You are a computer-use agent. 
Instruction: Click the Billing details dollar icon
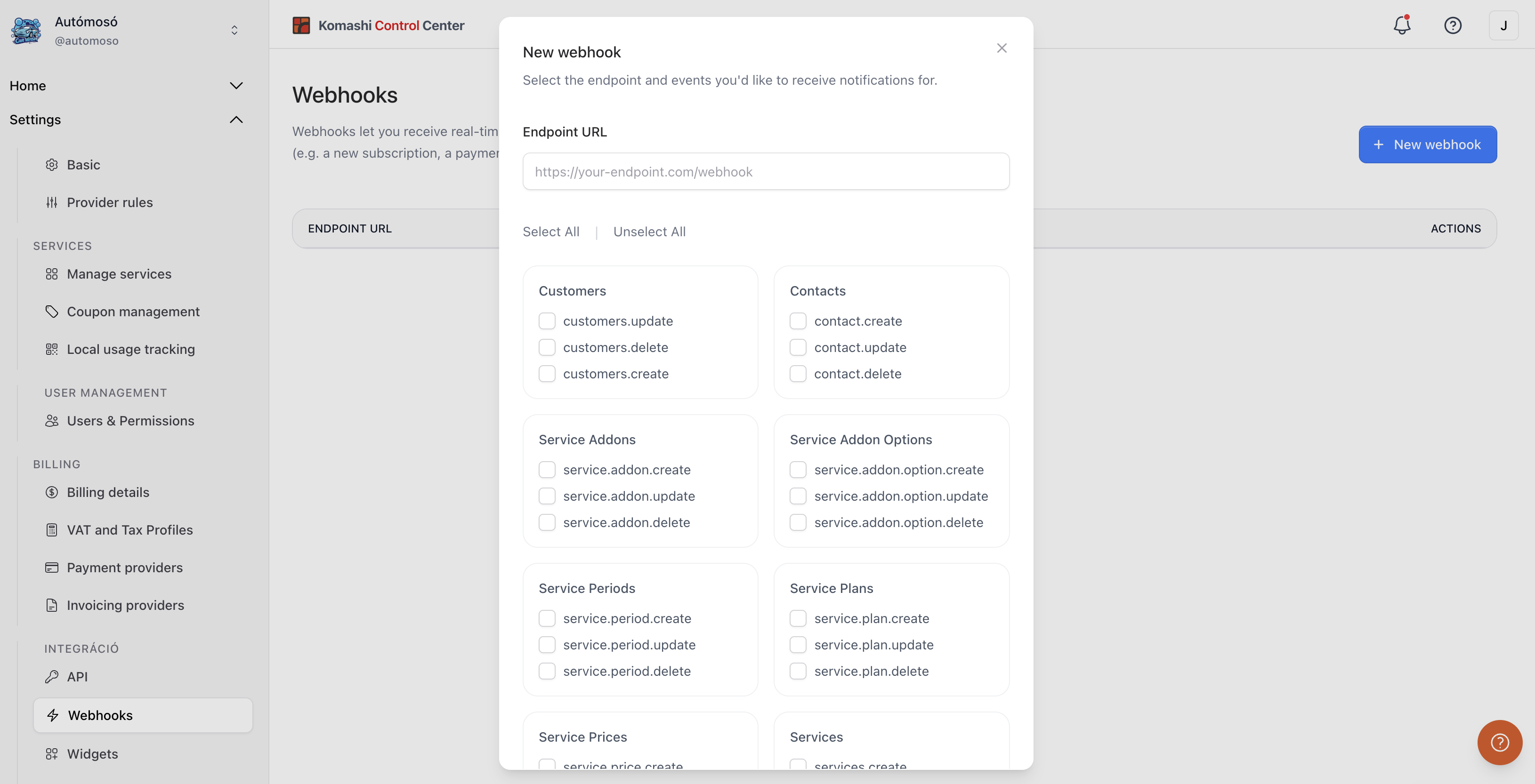point(52,492)
